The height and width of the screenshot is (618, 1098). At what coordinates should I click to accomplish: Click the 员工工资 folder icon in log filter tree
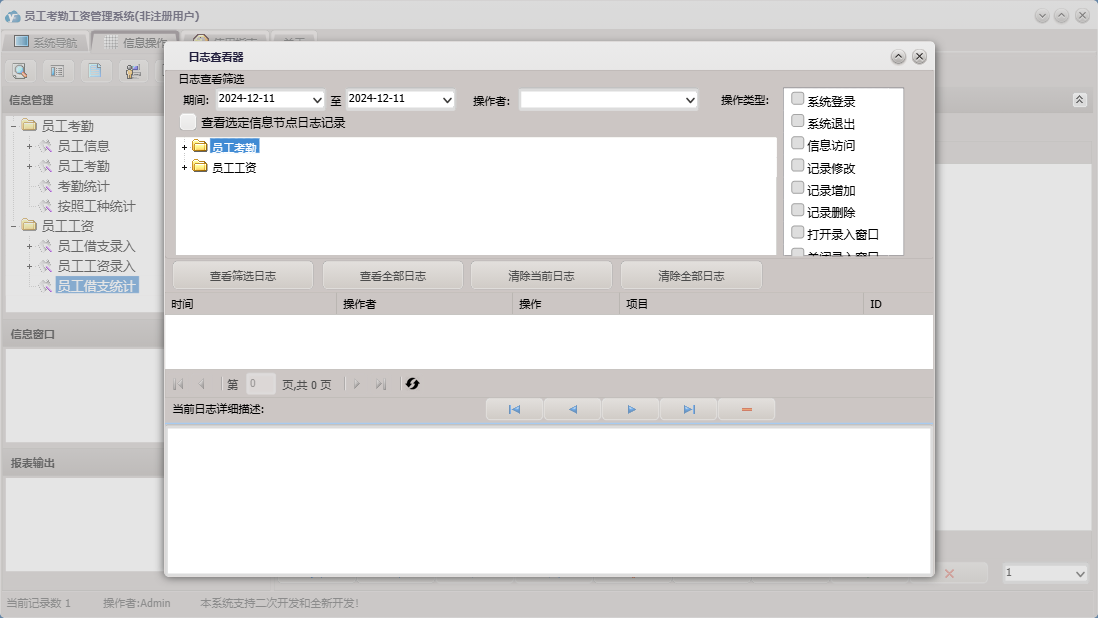click(200, 167)
